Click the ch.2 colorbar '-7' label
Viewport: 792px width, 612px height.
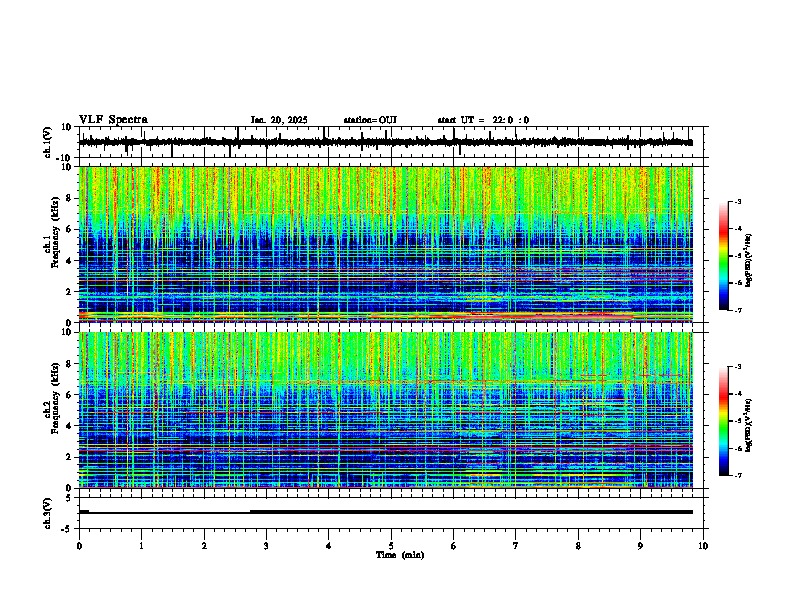coord(737,475)
